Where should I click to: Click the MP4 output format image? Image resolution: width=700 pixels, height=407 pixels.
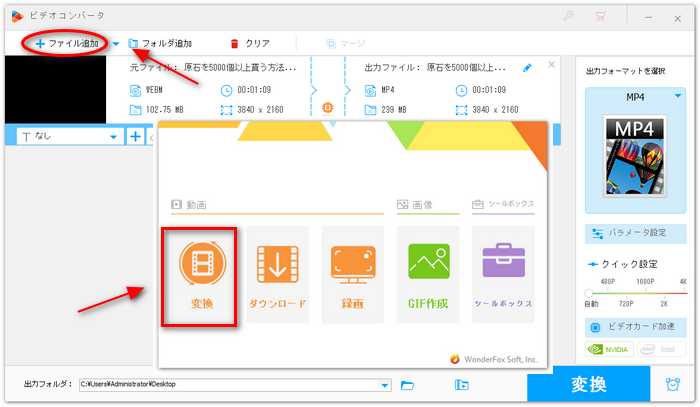tap(634, 156)
